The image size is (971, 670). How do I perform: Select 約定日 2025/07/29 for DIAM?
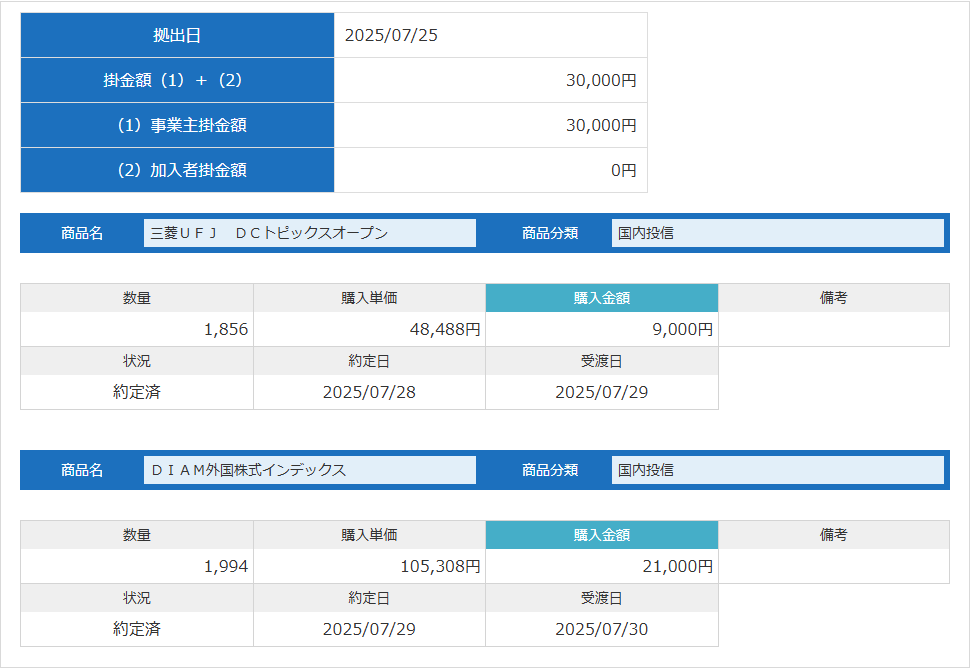point(369,629)
